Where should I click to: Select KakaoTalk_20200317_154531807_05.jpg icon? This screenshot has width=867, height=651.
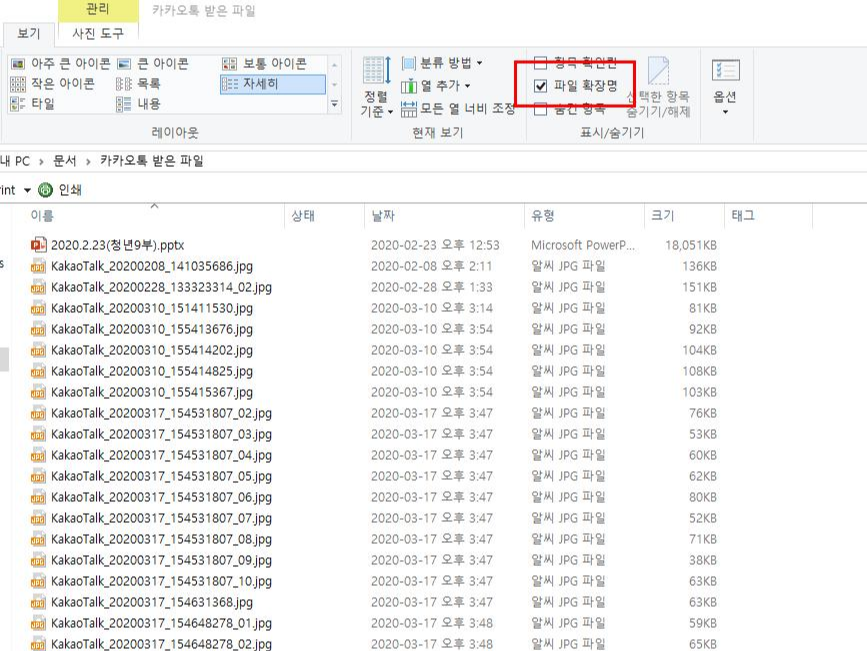(38, 476)
